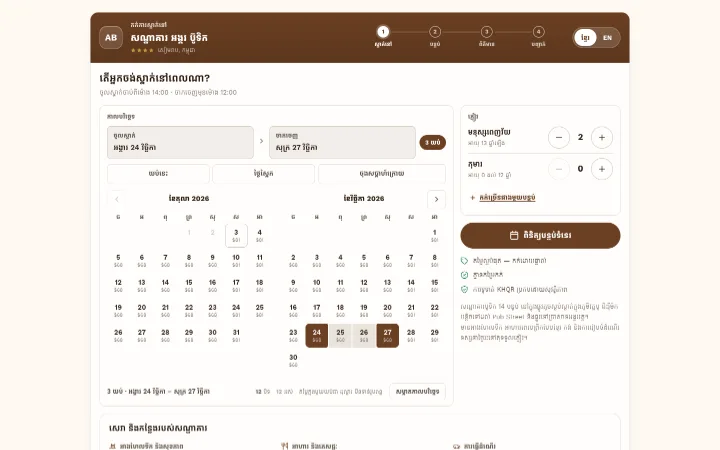
Task: Switch language to Khmer option
Action: 585,38
